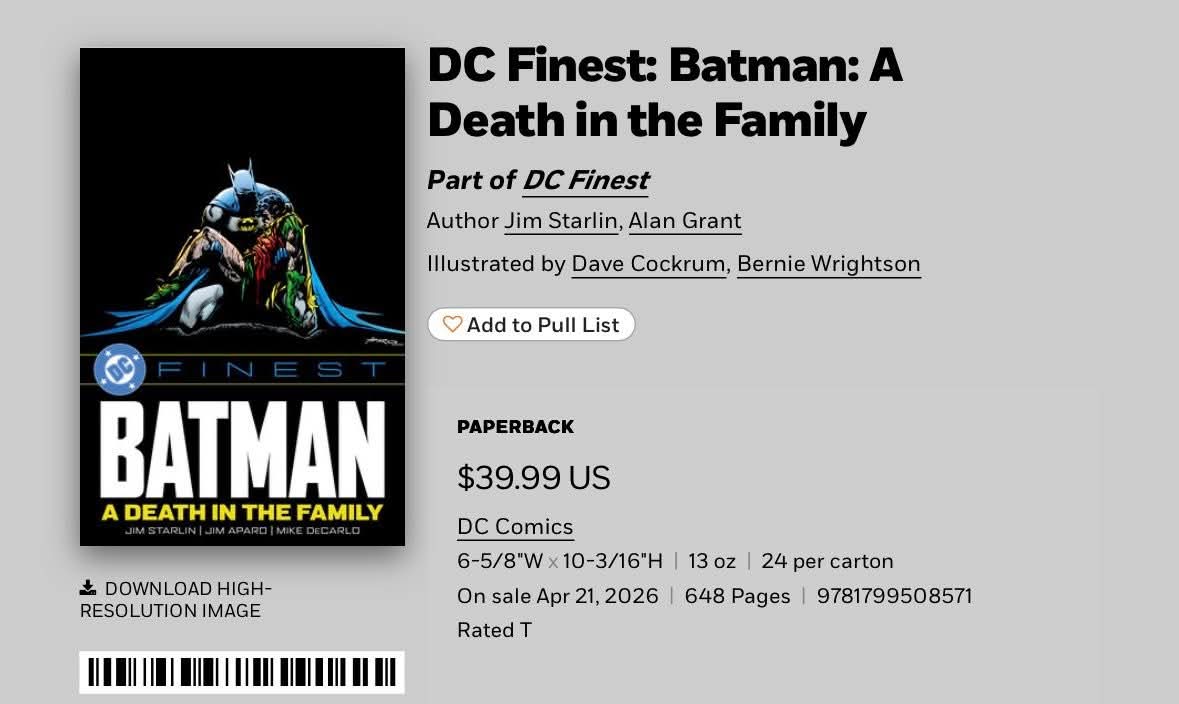The image size is (1179, 704).
Task: Click the book title heading
Action: click(664, 93)
